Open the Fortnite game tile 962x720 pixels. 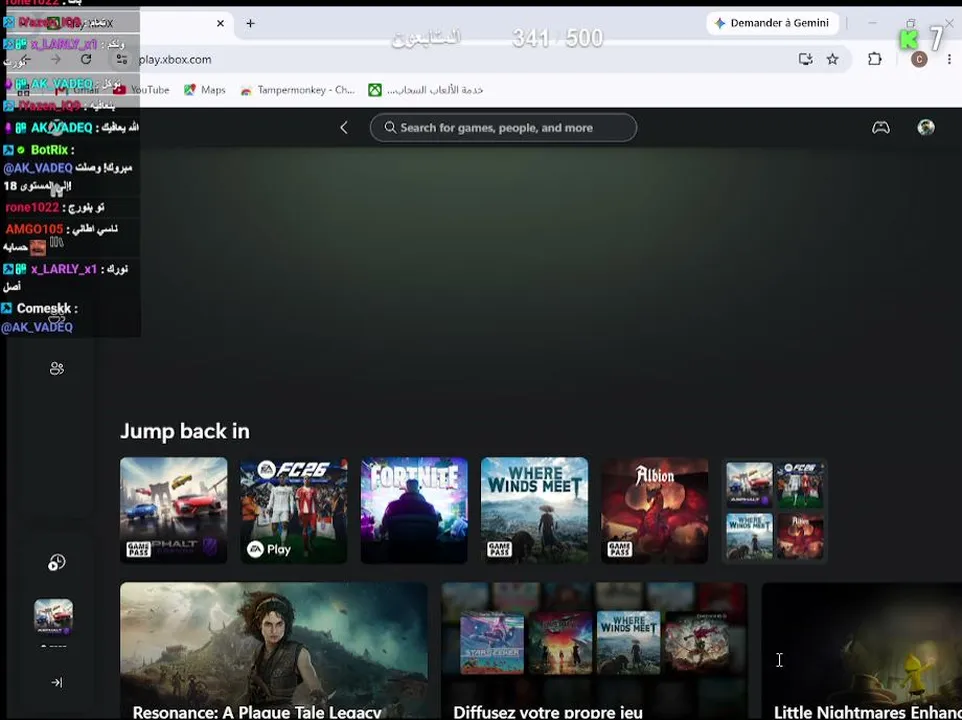[x=414, y=510]
